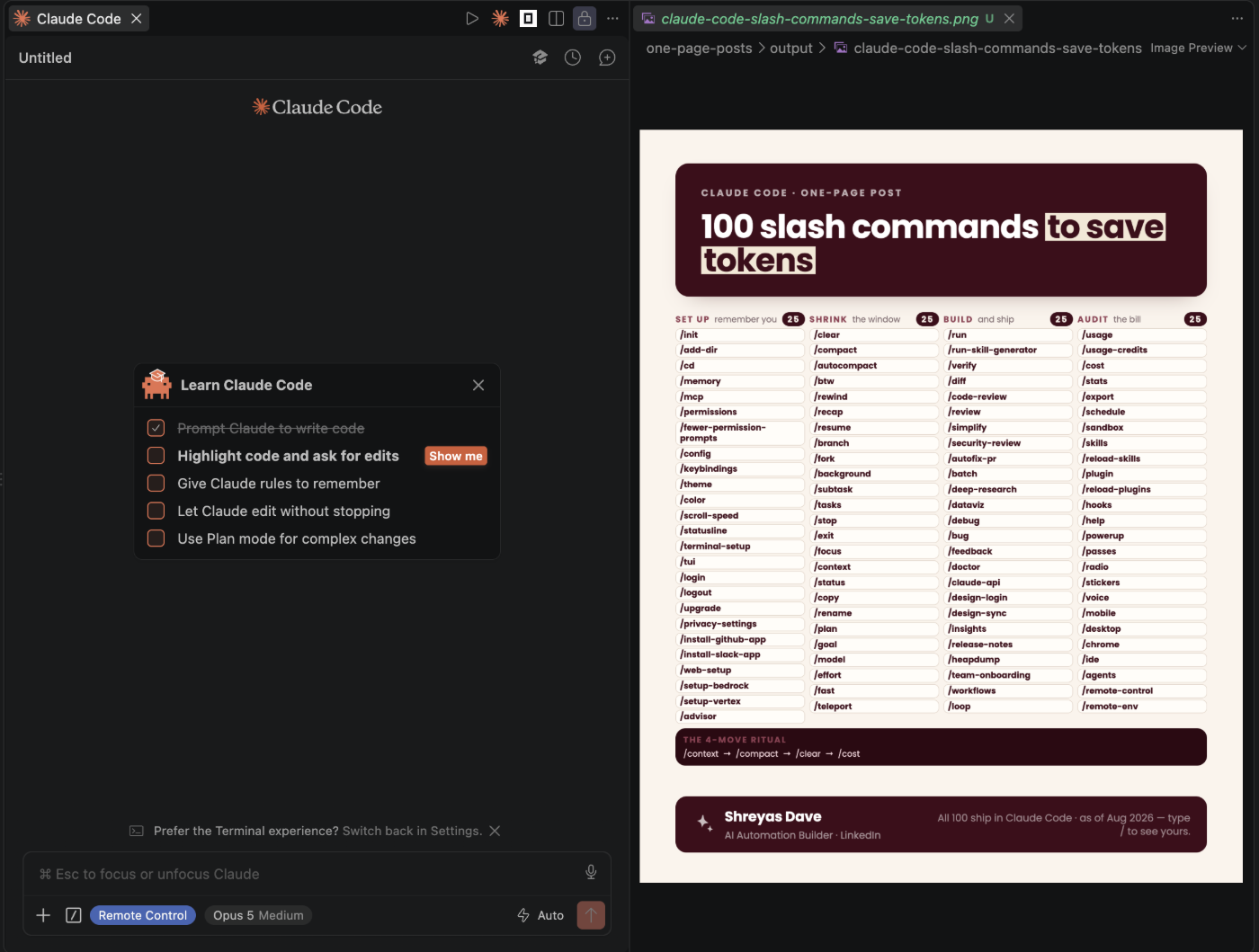Open the Auto permission mode selector
Viewport: 1259px width, 952px height.
540,915
